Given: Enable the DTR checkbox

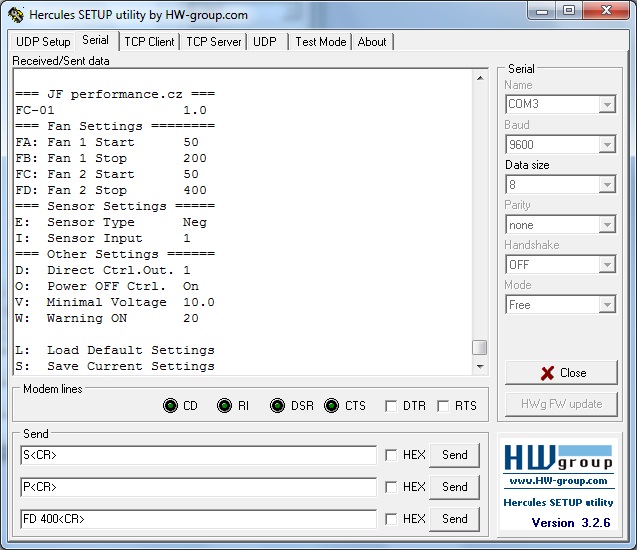Looking at the screenshot, I should (391, 406).
